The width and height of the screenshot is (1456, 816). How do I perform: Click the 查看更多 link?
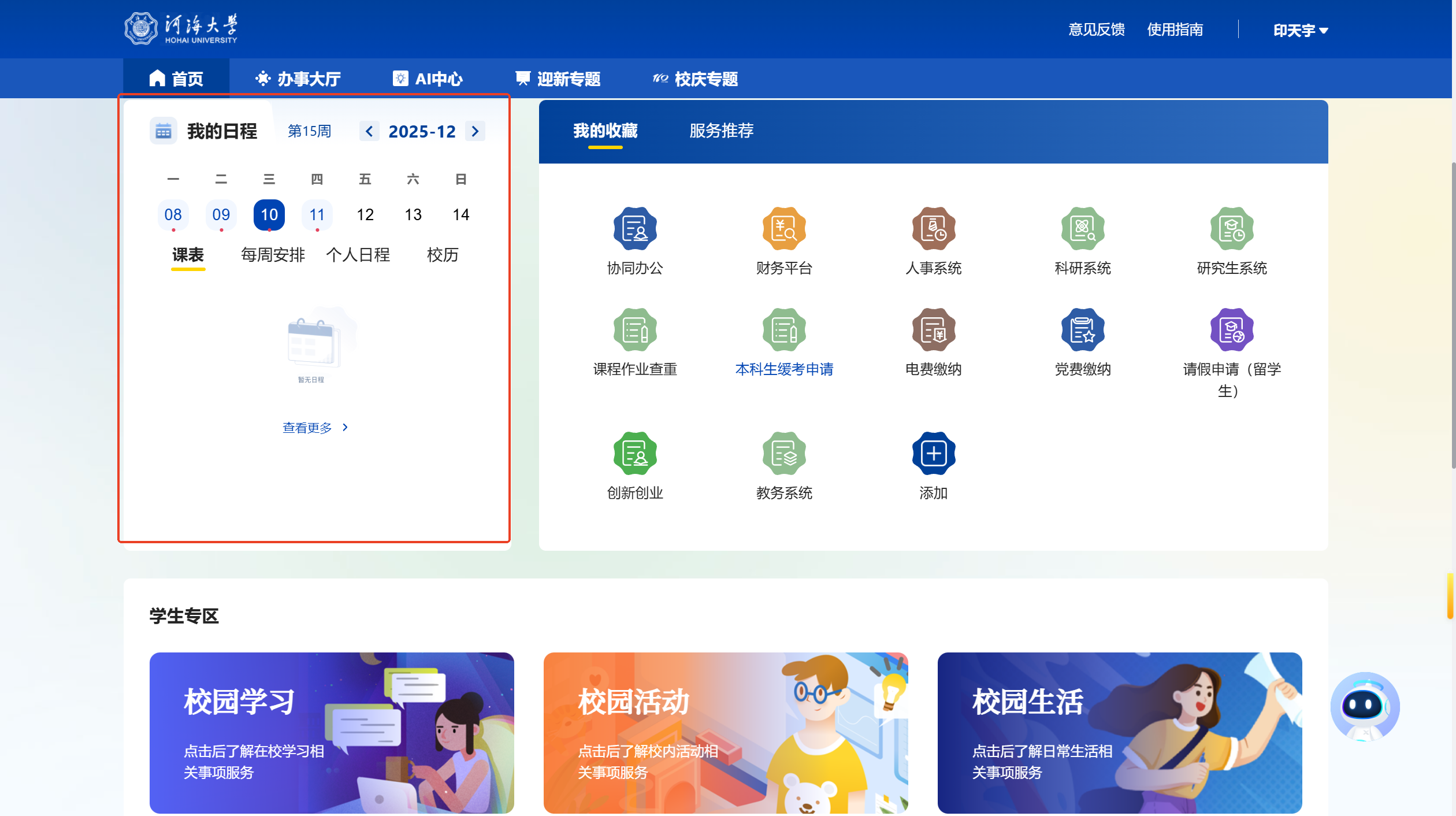coord(315,428)
